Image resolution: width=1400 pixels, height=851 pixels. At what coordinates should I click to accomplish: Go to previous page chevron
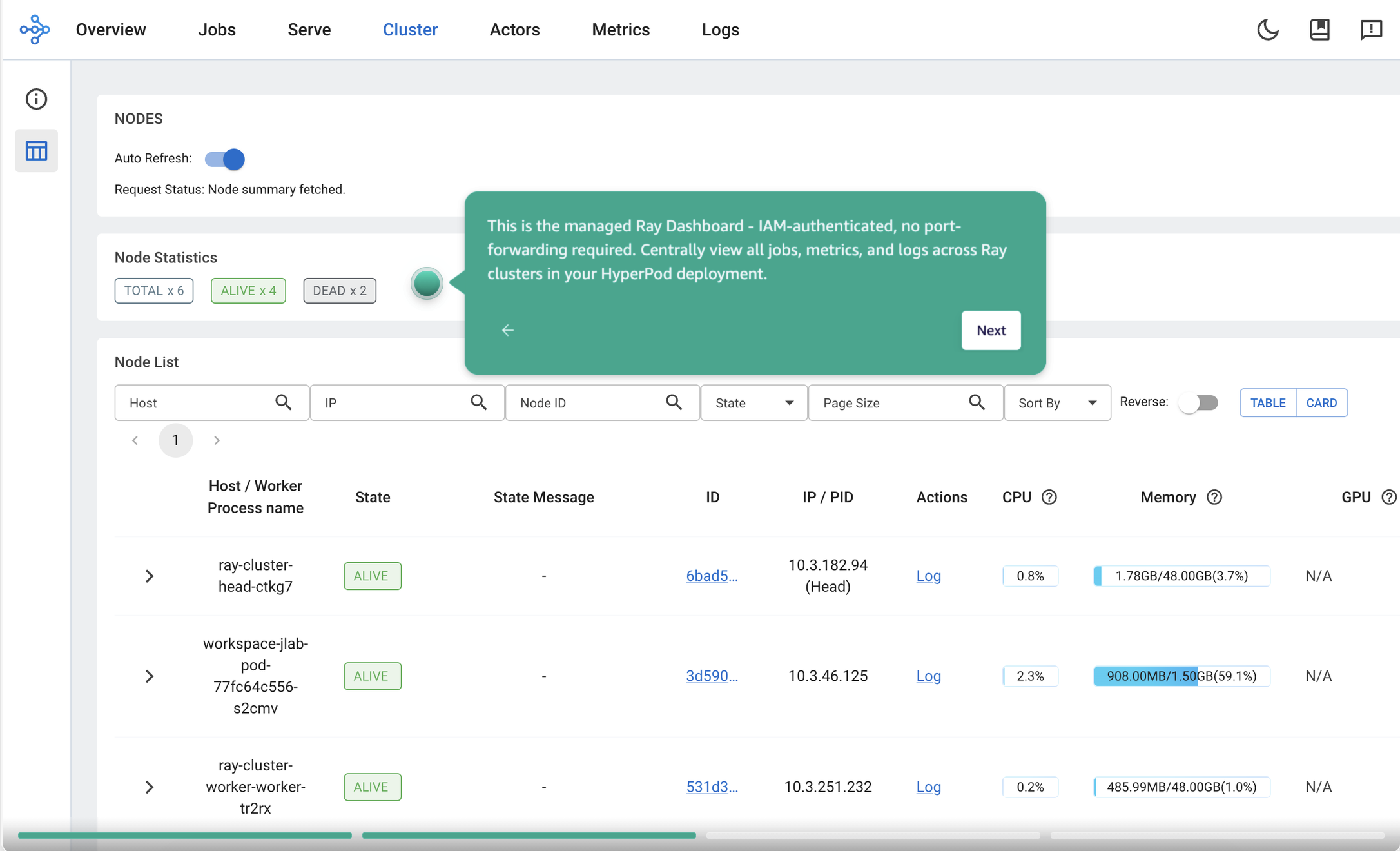pyautogui.click(x=135, y=440)
